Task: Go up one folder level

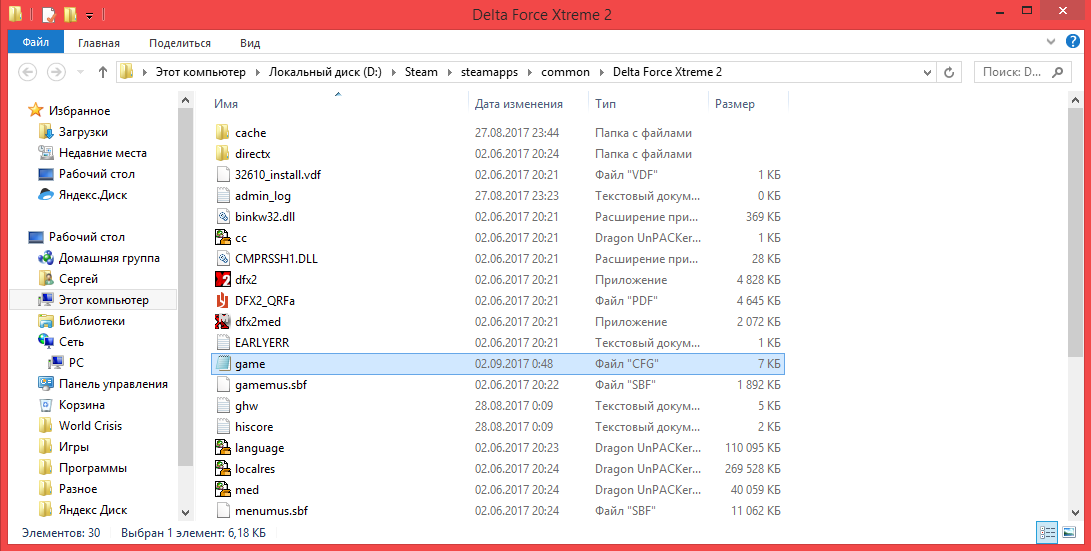Action: coord(103,72)
